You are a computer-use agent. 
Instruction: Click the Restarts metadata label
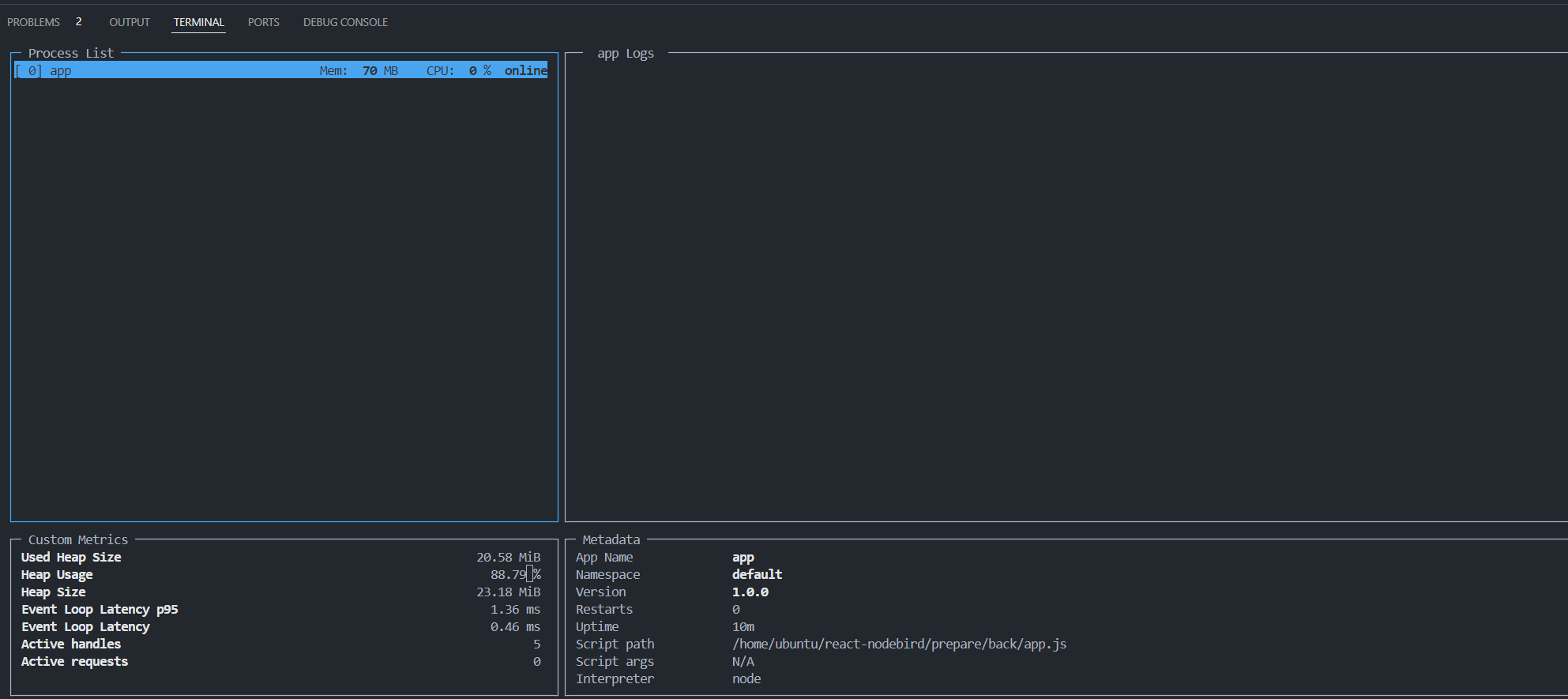point(604,609)
